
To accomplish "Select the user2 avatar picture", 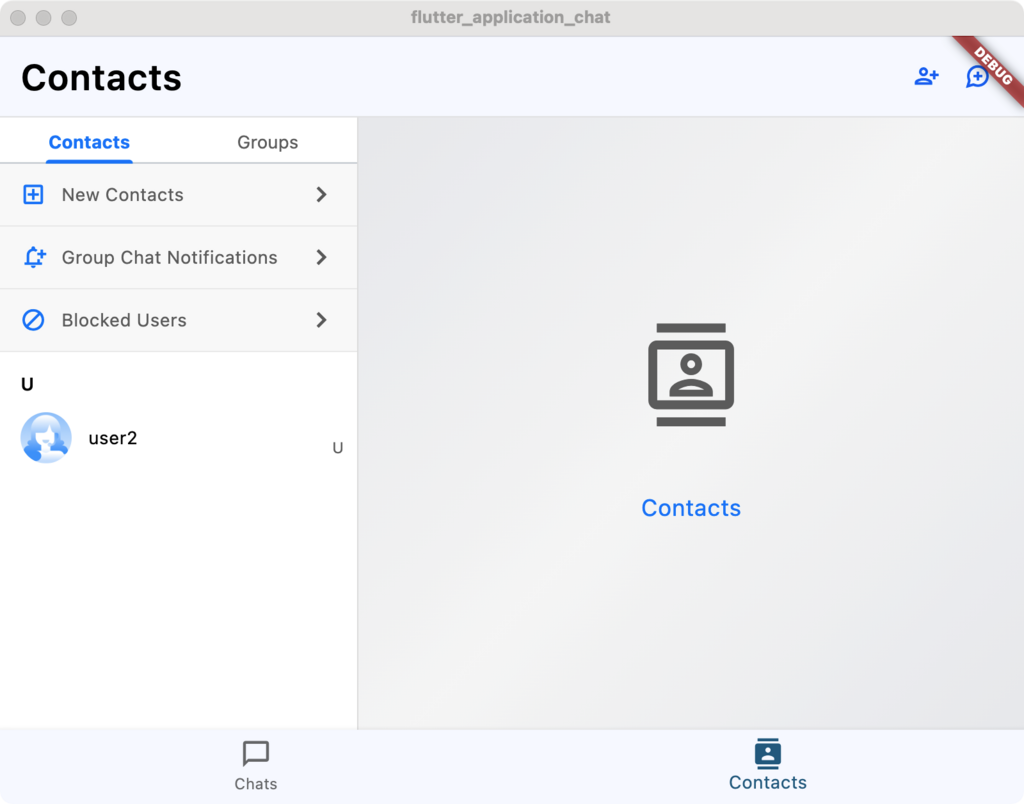I will pos(46,438).
